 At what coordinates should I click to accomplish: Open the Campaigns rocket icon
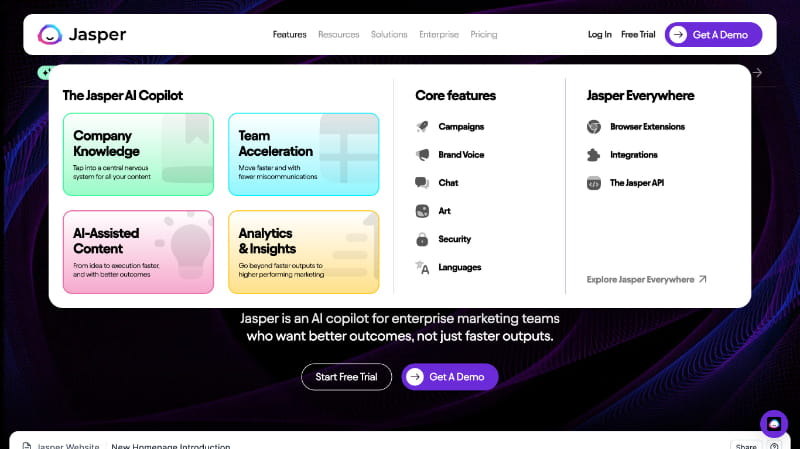422,127
